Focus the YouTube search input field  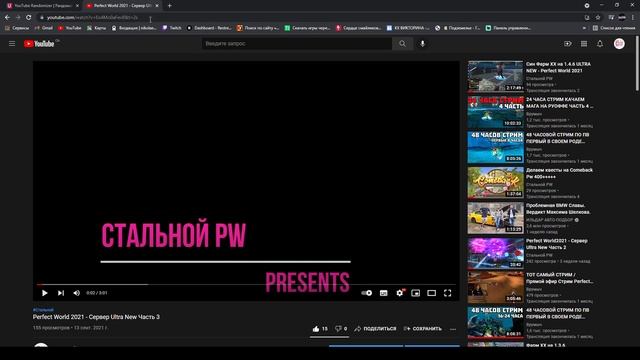[x=297, y=44]
